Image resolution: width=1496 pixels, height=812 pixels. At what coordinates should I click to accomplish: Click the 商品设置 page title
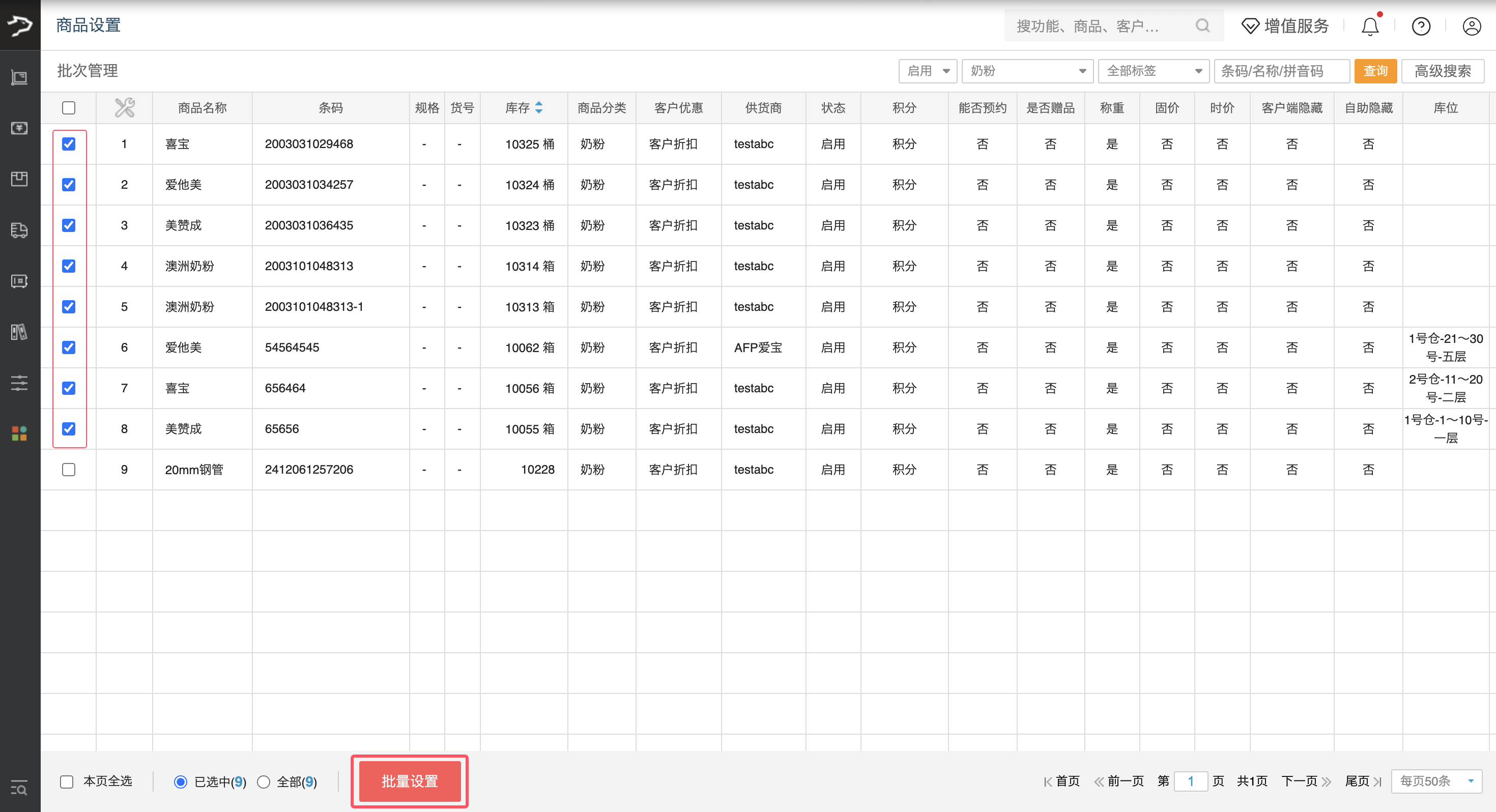tap(88, 25)
